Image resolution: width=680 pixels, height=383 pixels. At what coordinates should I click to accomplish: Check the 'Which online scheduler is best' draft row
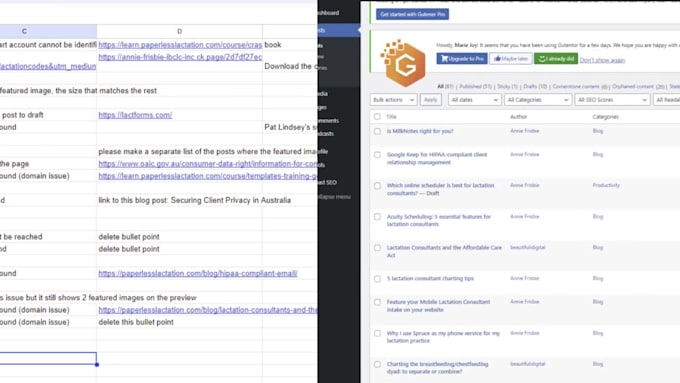[x=377, y=186]
